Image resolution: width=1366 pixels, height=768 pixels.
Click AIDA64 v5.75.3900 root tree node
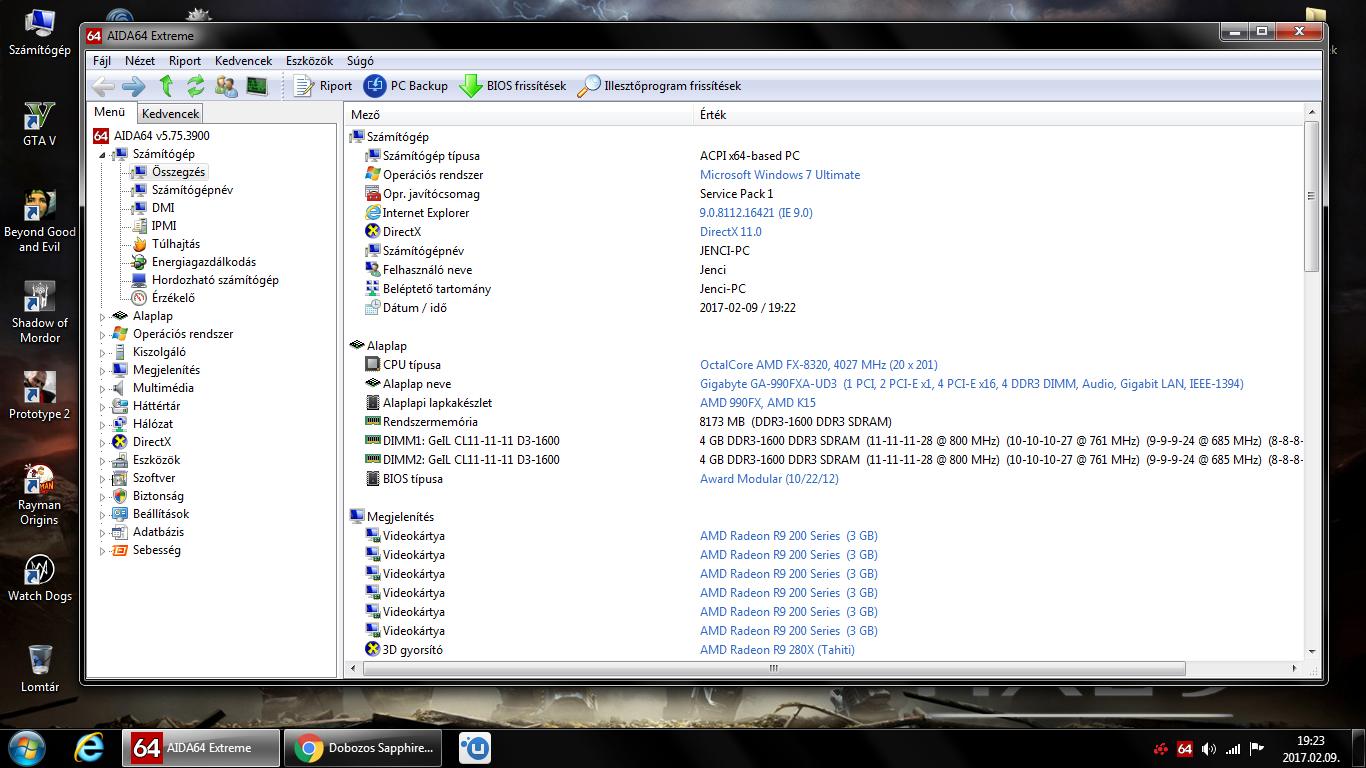[x=161, y=136]
